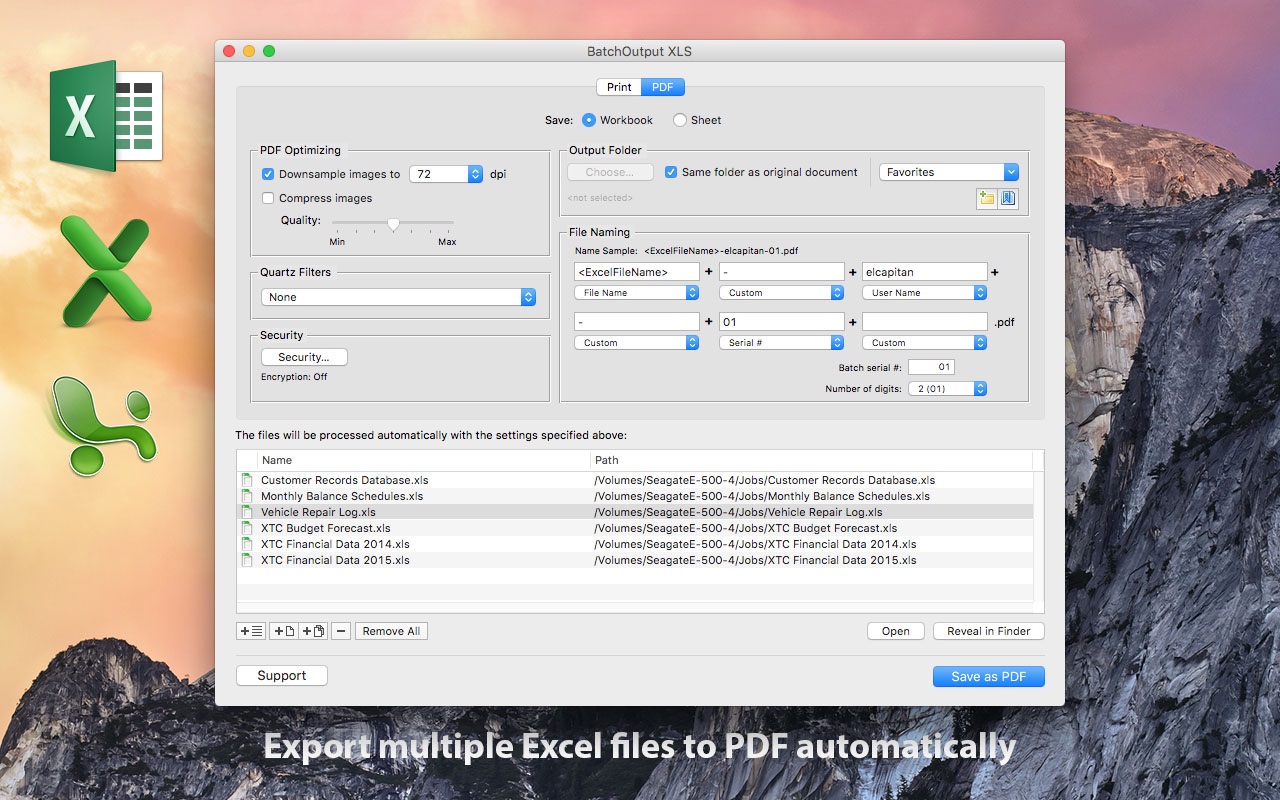Click the add favorite folder icon

[987, 198]
